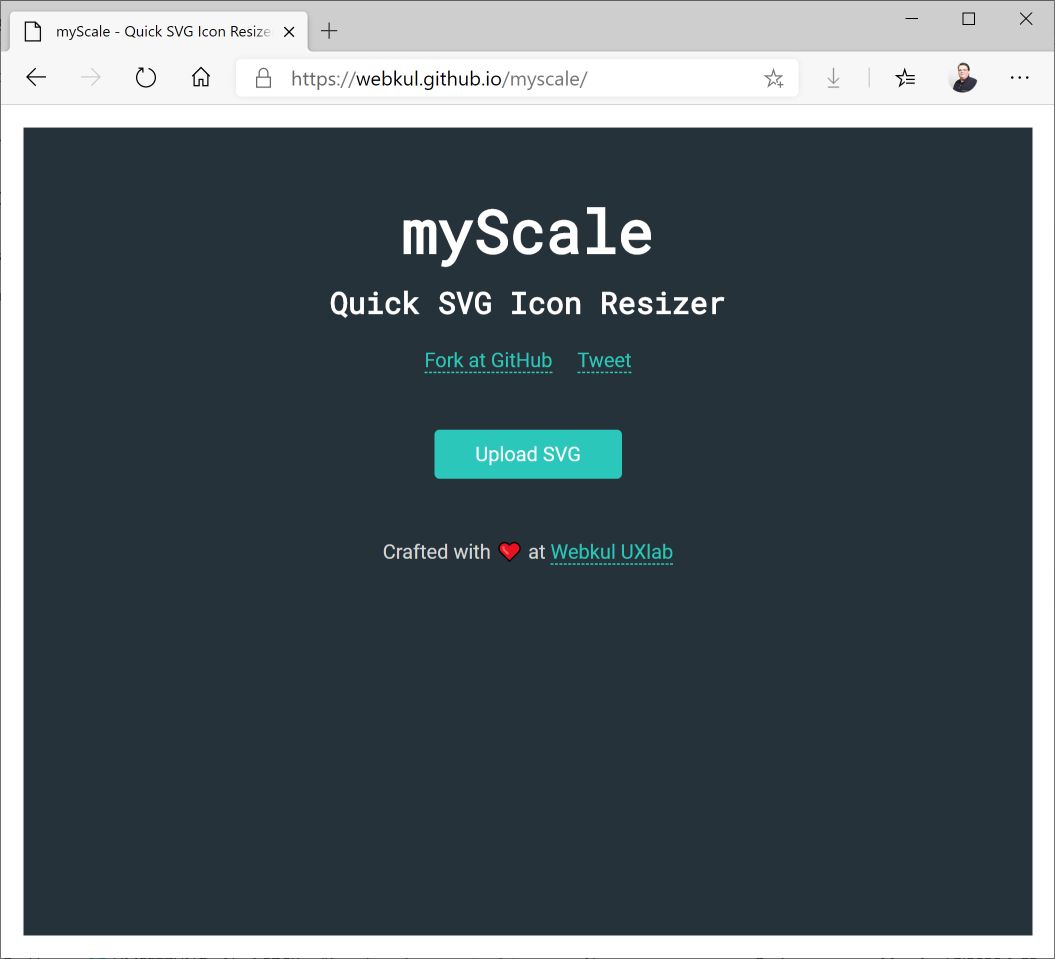This screenshot has width=1055, height=959.
Task: Open the Settings and more ellipsis menu
Action: pos(1019,78)
